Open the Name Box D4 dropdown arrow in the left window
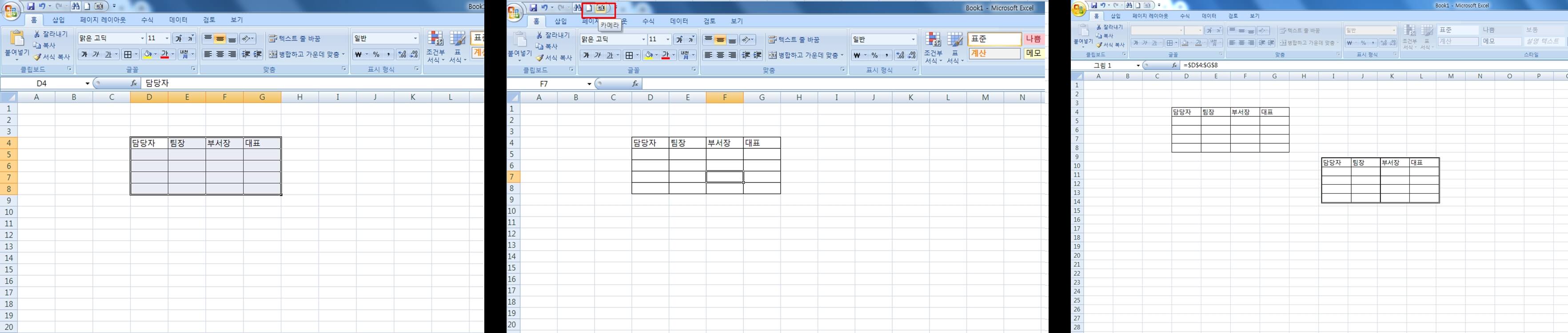Screen dimensions: 1568x333 point(88,83)
